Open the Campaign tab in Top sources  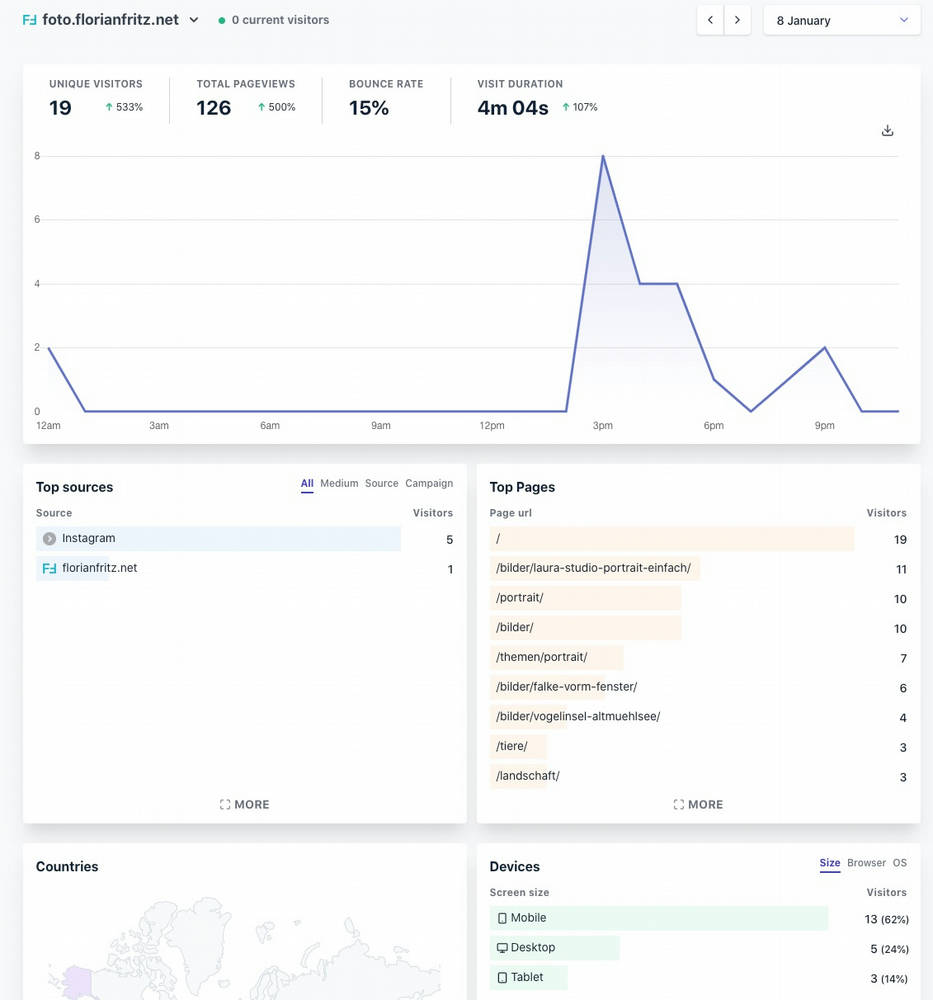[429, 483]
